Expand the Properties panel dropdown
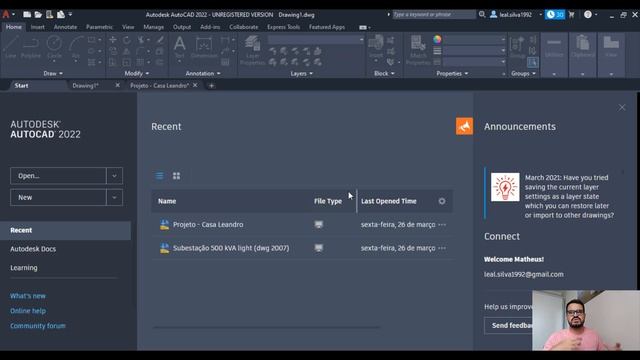Image resolution: width=640 pixels, height=360 pixels. click(452, 73)
